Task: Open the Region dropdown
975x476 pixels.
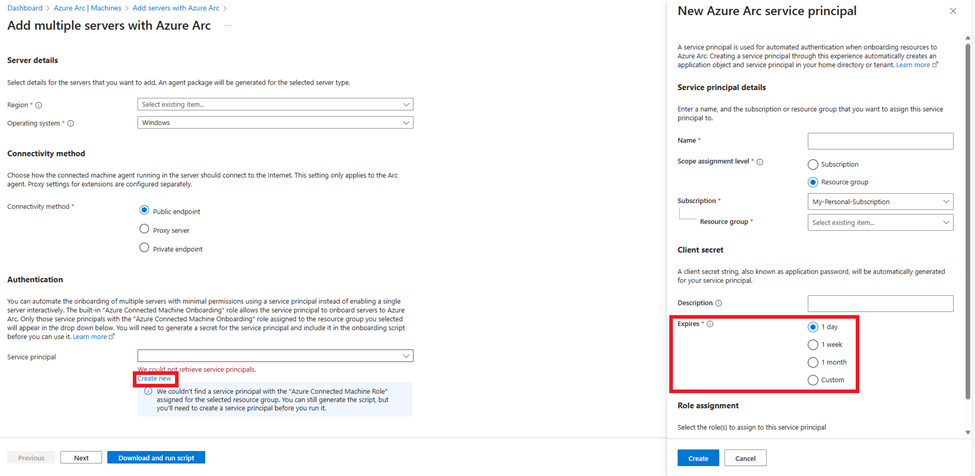Action: 275,104
